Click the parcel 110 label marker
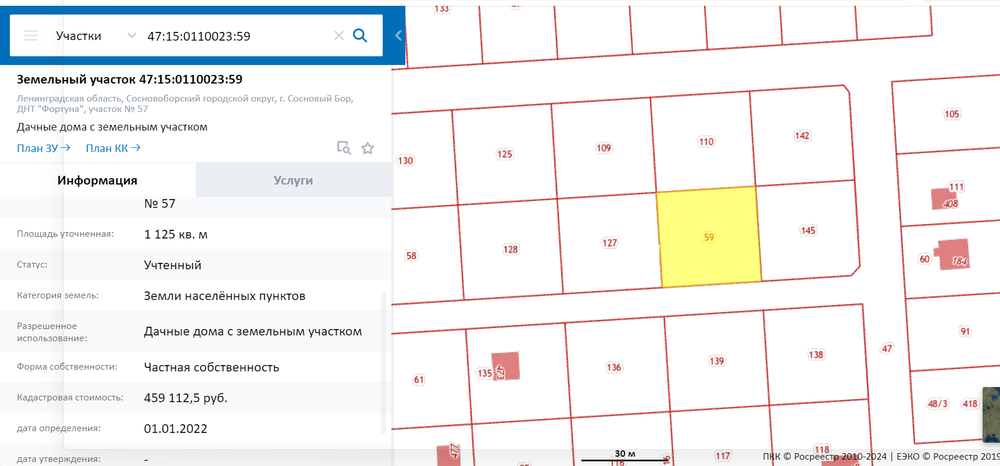 tap(706, 142)
